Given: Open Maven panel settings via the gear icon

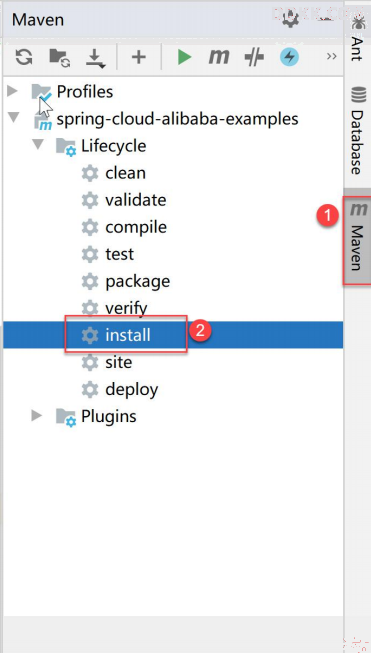Looking at the screenshot, I should (290, 19).
